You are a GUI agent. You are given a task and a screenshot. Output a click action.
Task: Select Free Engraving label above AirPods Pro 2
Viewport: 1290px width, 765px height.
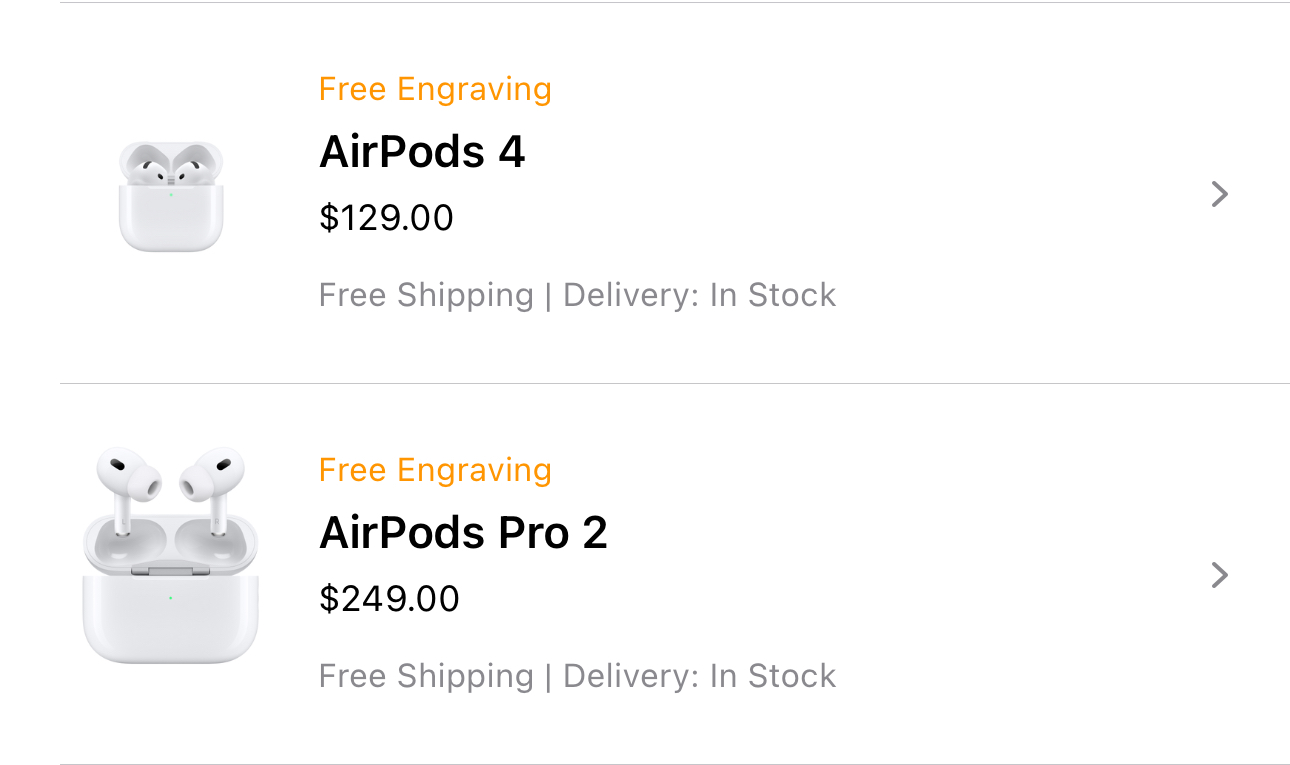435,470
